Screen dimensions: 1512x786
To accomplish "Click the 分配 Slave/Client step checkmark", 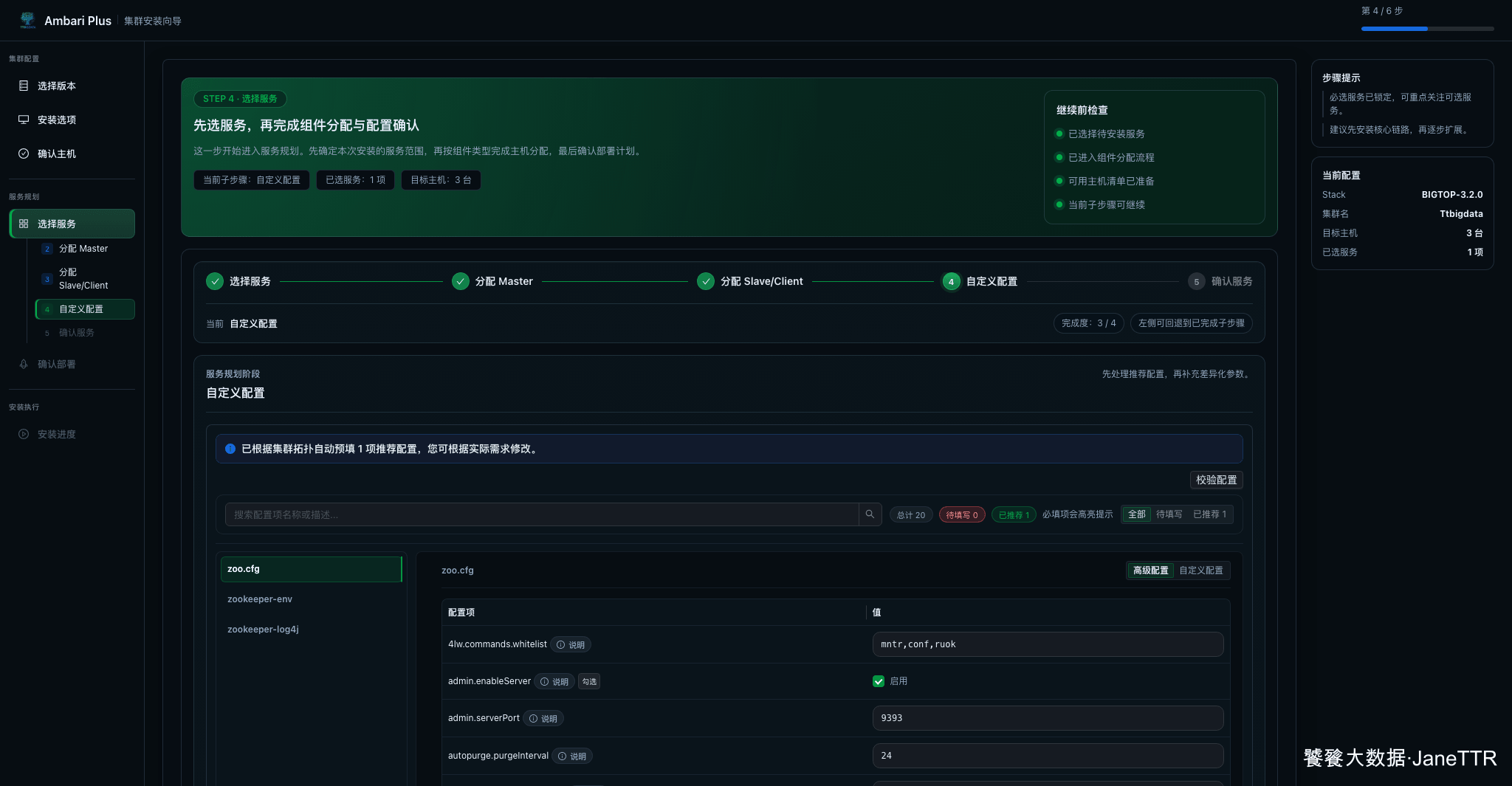I will pyautogui.click(x=706, y=281).
